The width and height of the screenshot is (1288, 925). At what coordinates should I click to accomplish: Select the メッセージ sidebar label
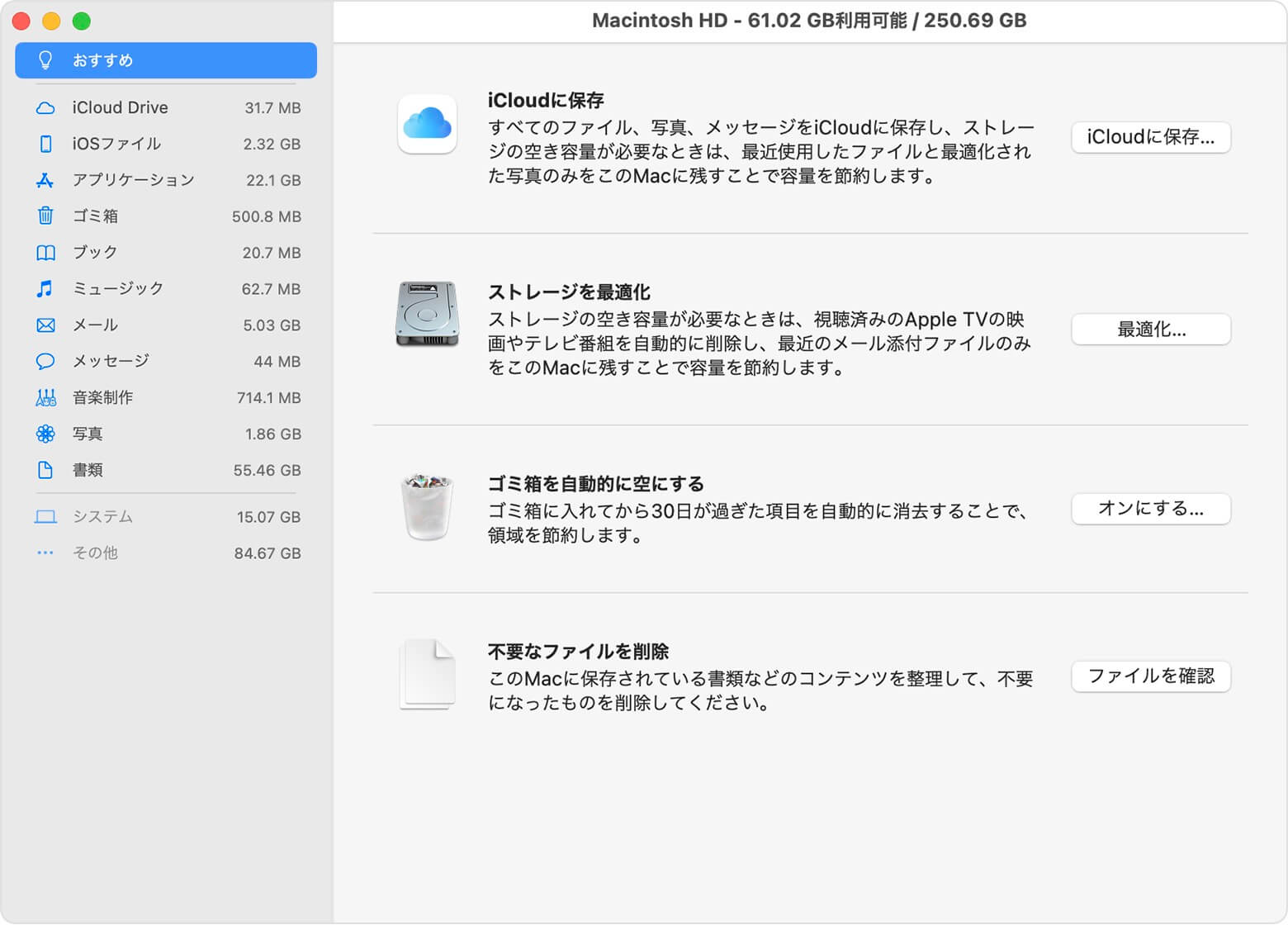coord(111,361)
